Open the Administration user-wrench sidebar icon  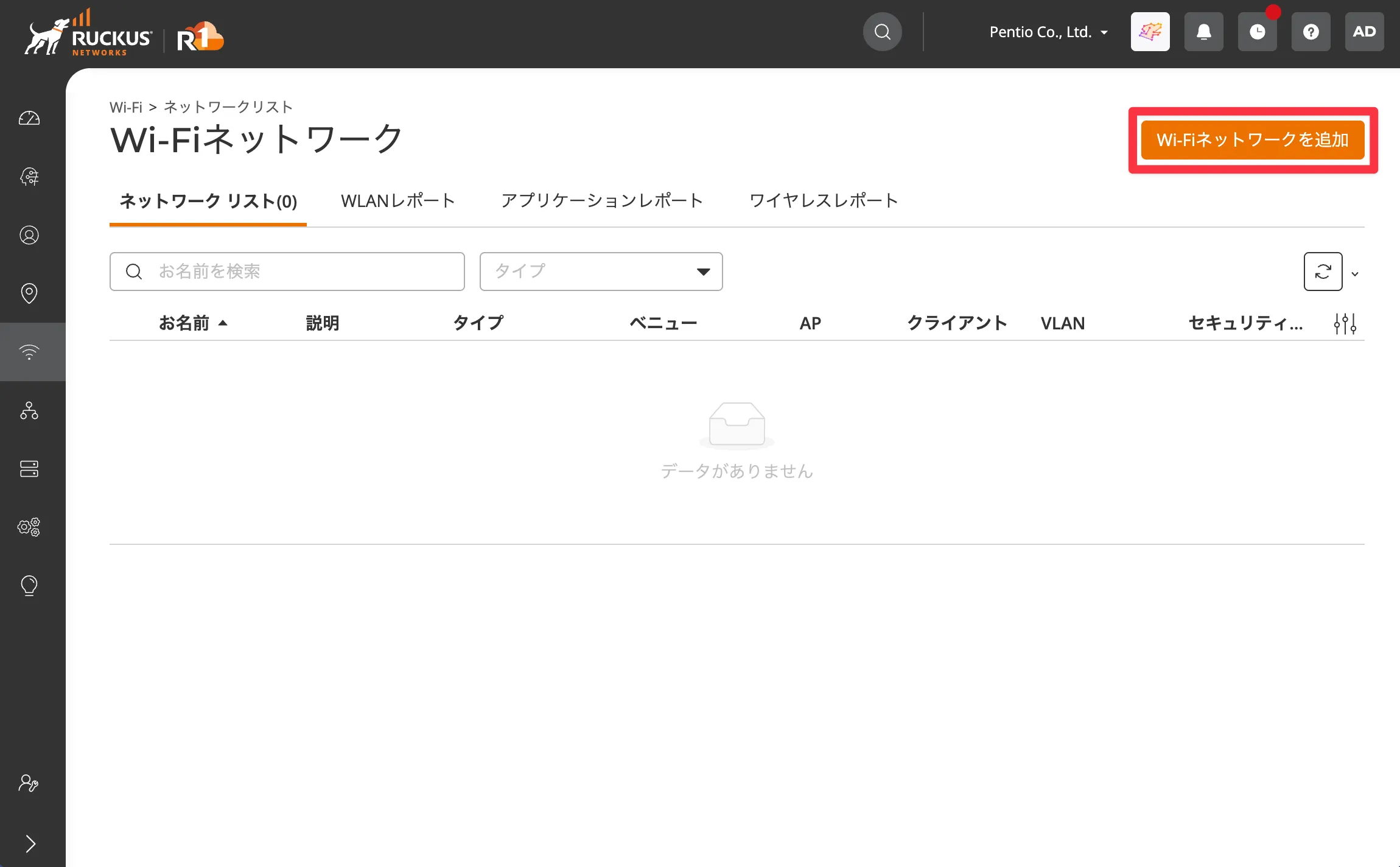29,783
